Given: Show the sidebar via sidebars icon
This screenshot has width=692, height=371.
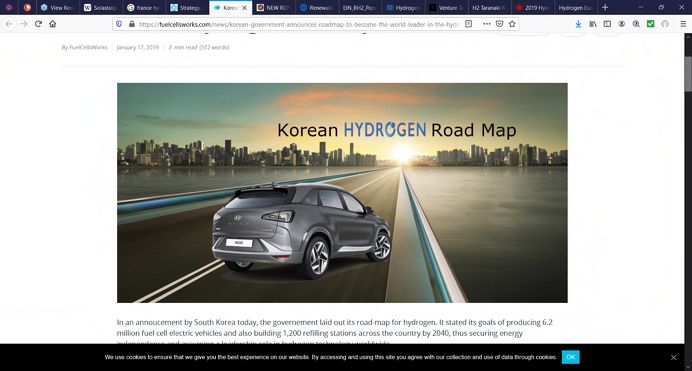Looking at the screenshot, I should click(x=607, y=24).
